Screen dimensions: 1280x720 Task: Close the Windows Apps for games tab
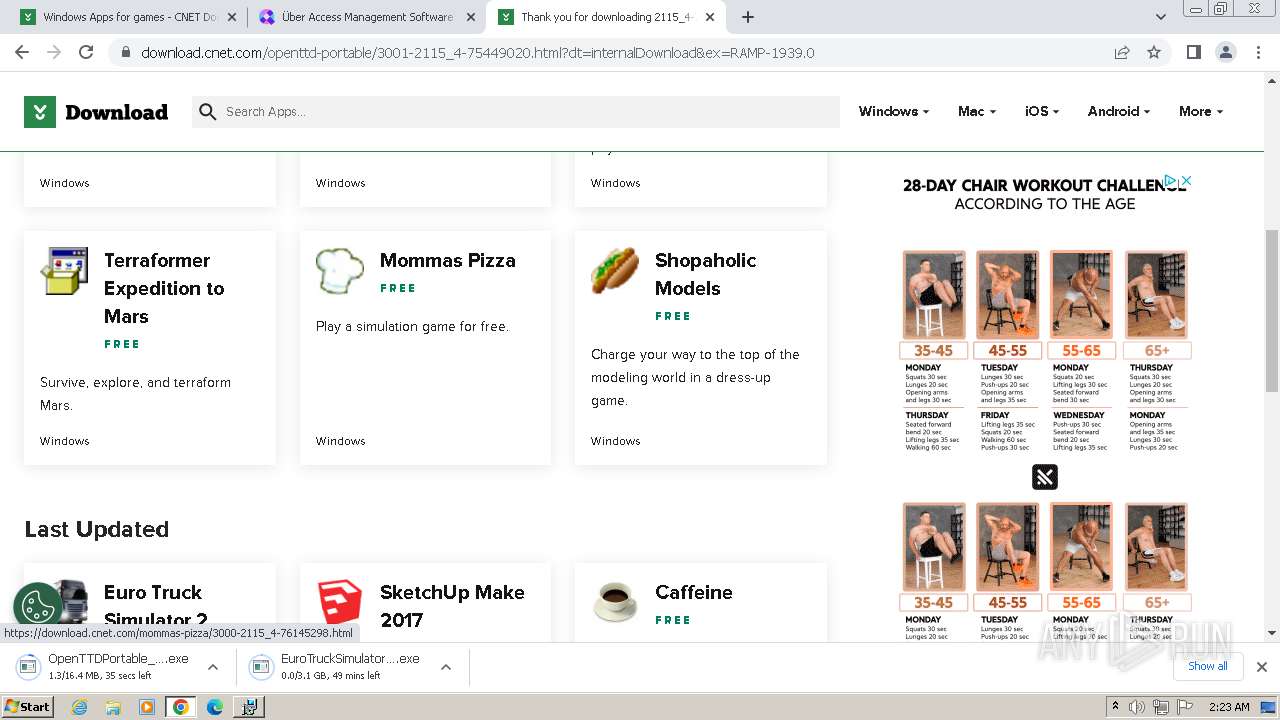(x=233, y=17)
